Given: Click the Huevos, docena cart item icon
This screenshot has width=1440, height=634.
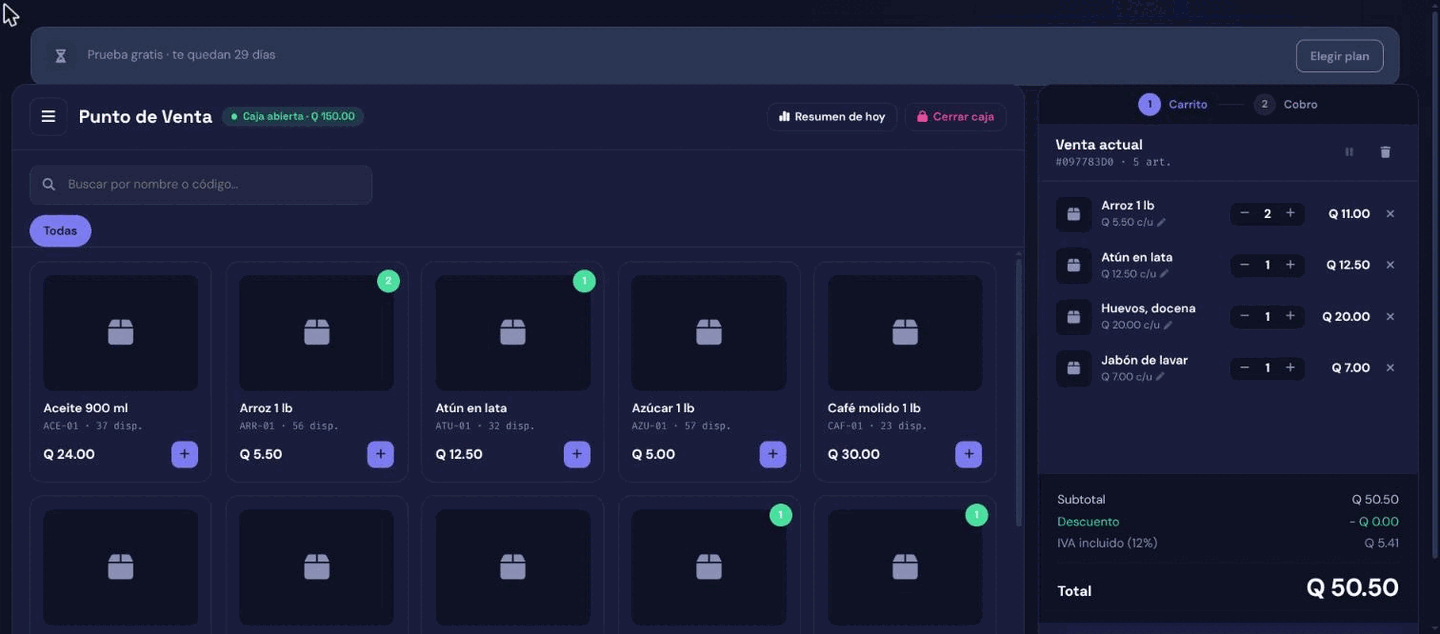Looking at the screenshot, I should pos(1074,317).
